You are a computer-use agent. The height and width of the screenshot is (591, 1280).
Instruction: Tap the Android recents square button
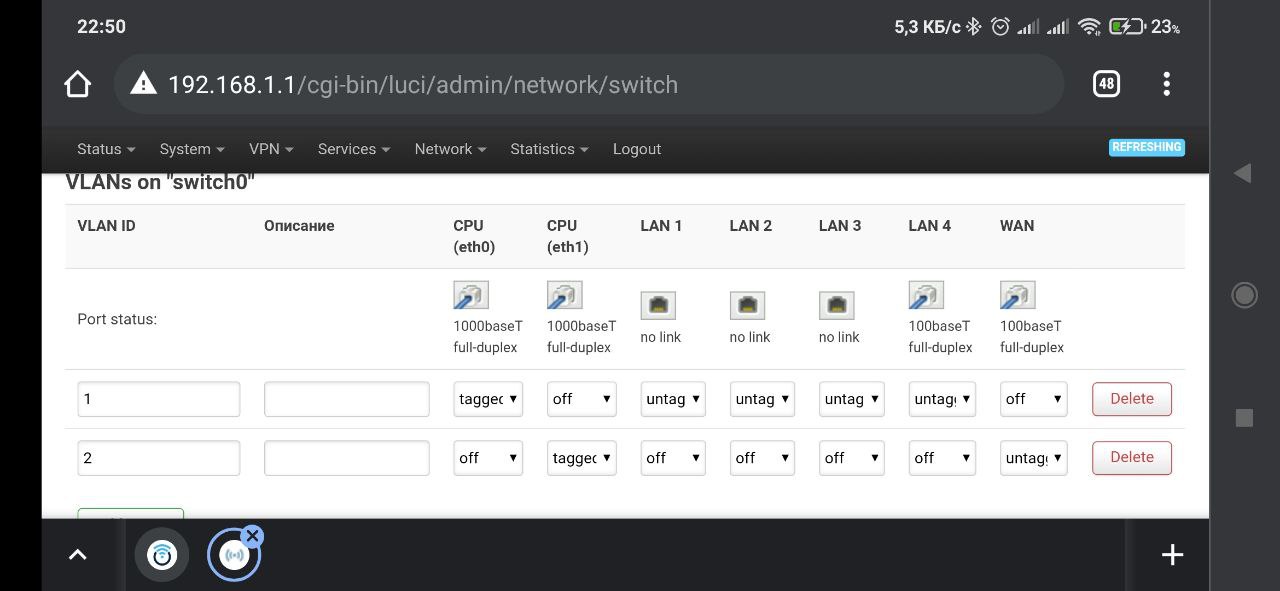1244,417
